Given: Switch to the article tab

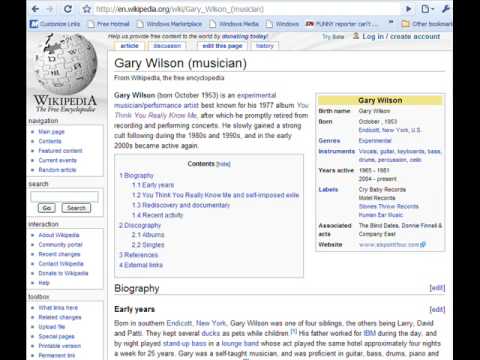Looking at the screenshot, I should coord(129,46).
